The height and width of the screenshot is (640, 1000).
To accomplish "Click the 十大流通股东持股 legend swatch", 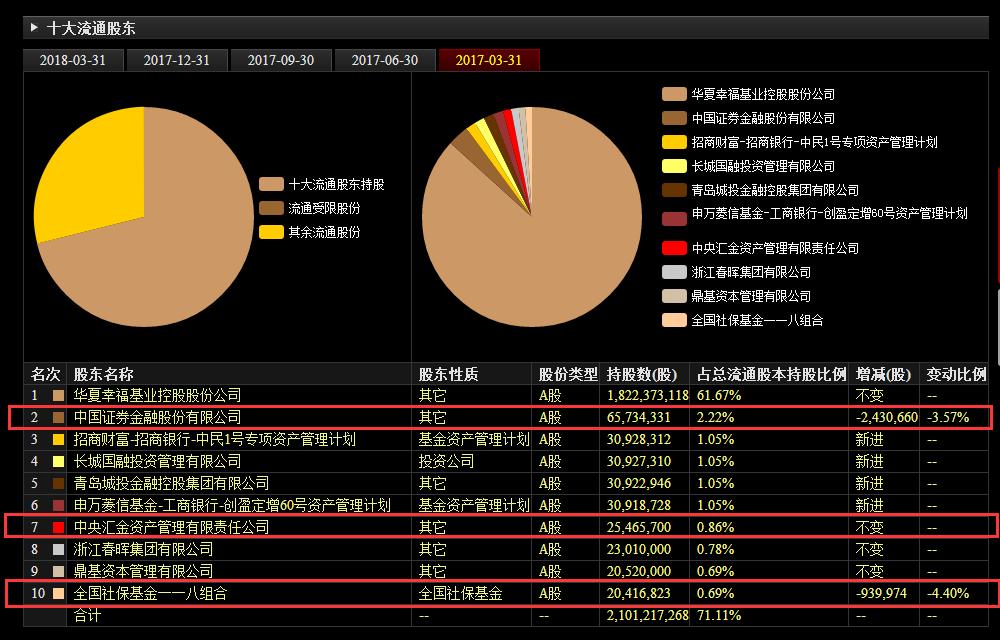I will [x=271, y=183].
